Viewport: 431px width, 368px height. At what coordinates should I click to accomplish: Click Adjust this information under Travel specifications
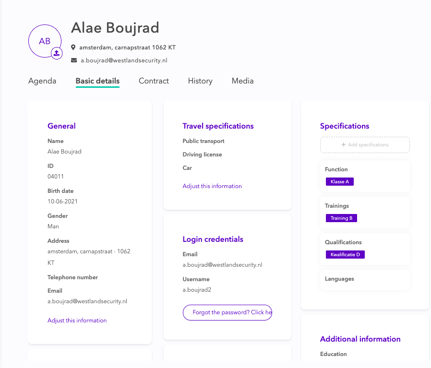click(x=212, y=186)
